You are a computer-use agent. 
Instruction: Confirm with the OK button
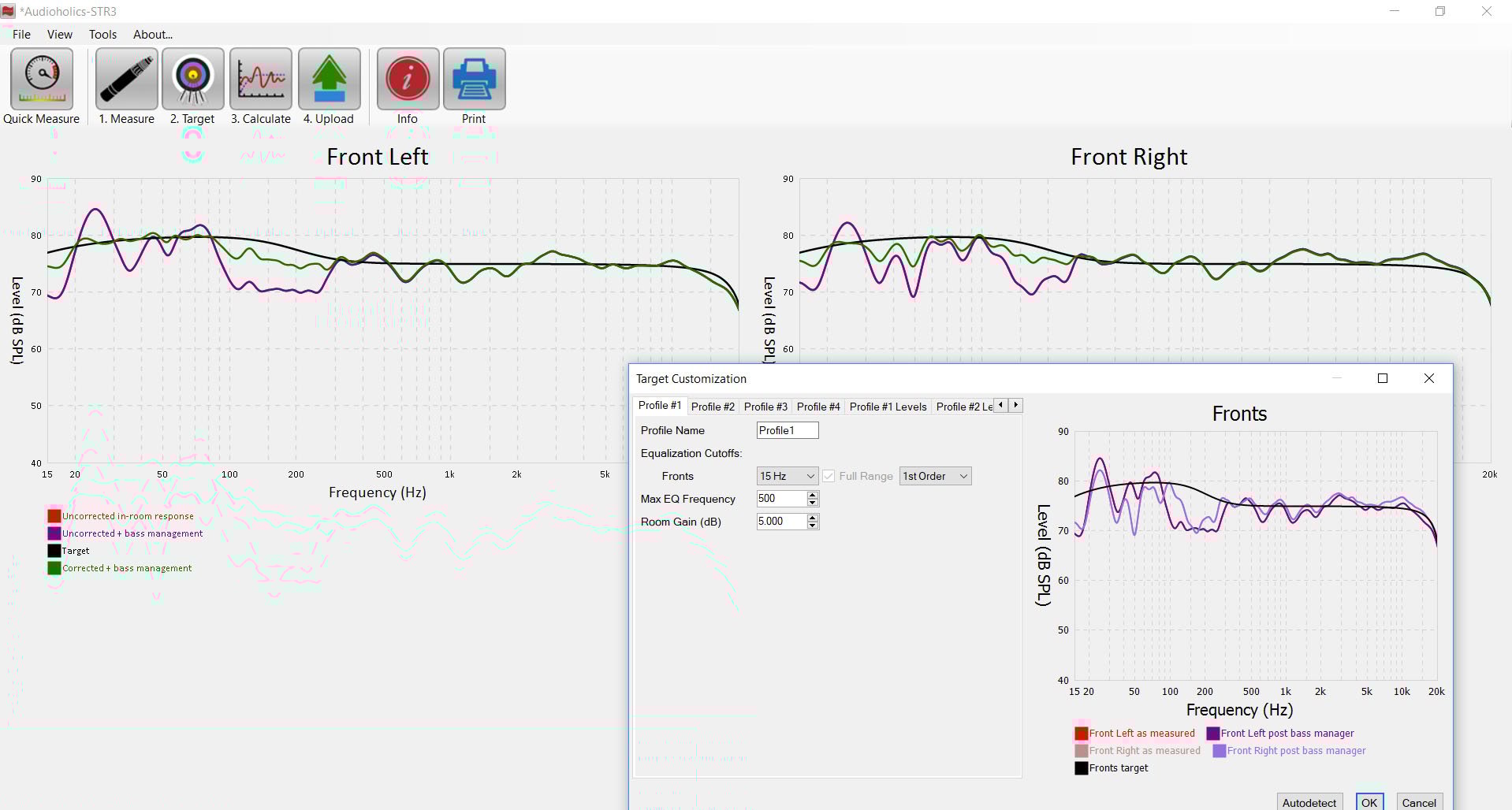click(1369, 802)
